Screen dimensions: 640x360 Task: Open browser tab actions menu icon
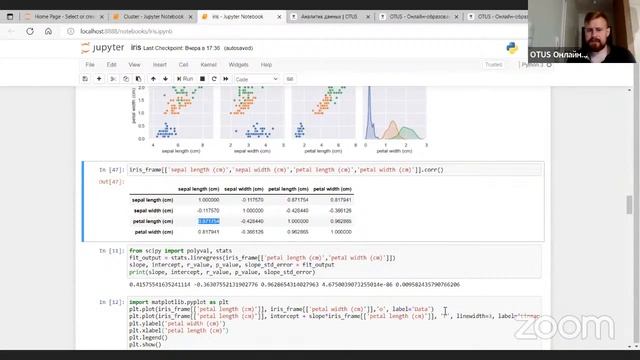[x=10, y=17]
